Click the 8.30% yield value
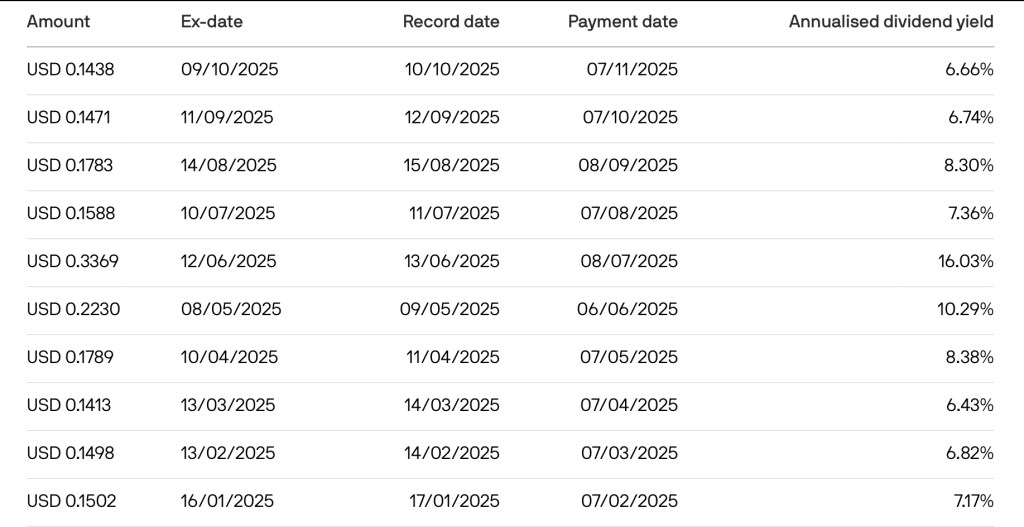 (969, 165)
